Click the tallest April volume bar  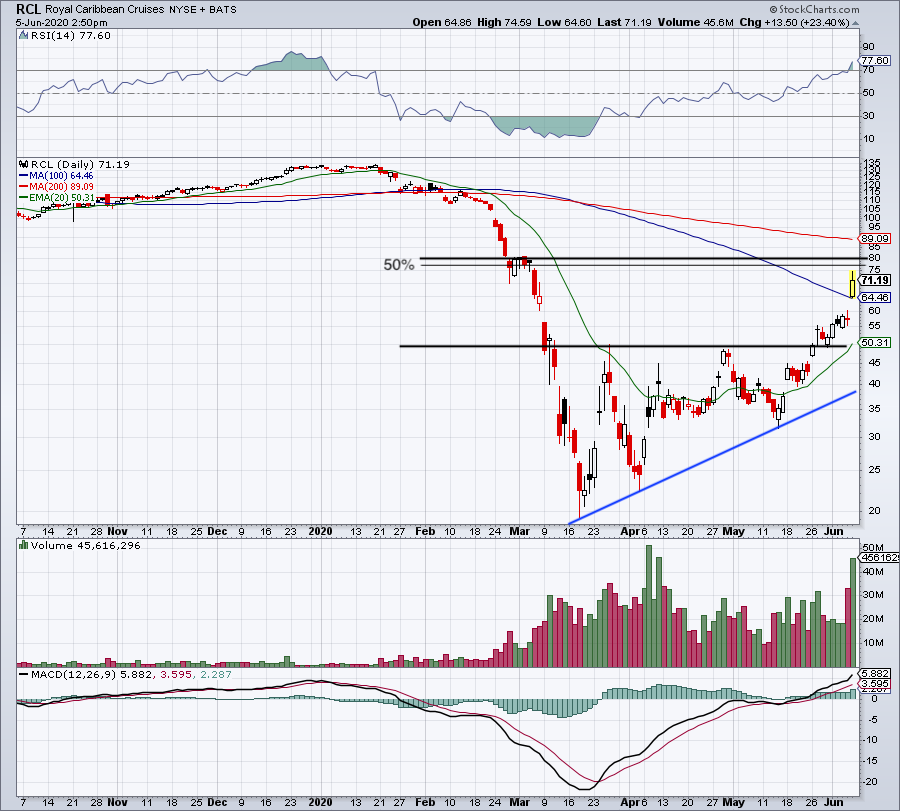click(x=649, y=606)
